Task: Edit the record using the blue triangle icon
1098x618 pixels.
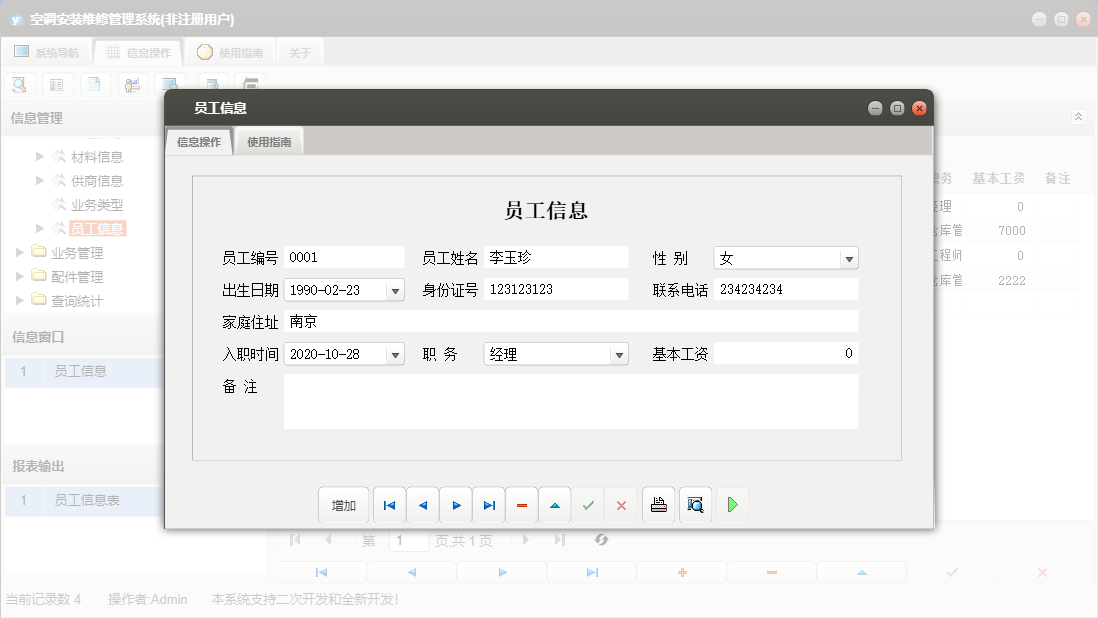Action: (x=554, y=505)
